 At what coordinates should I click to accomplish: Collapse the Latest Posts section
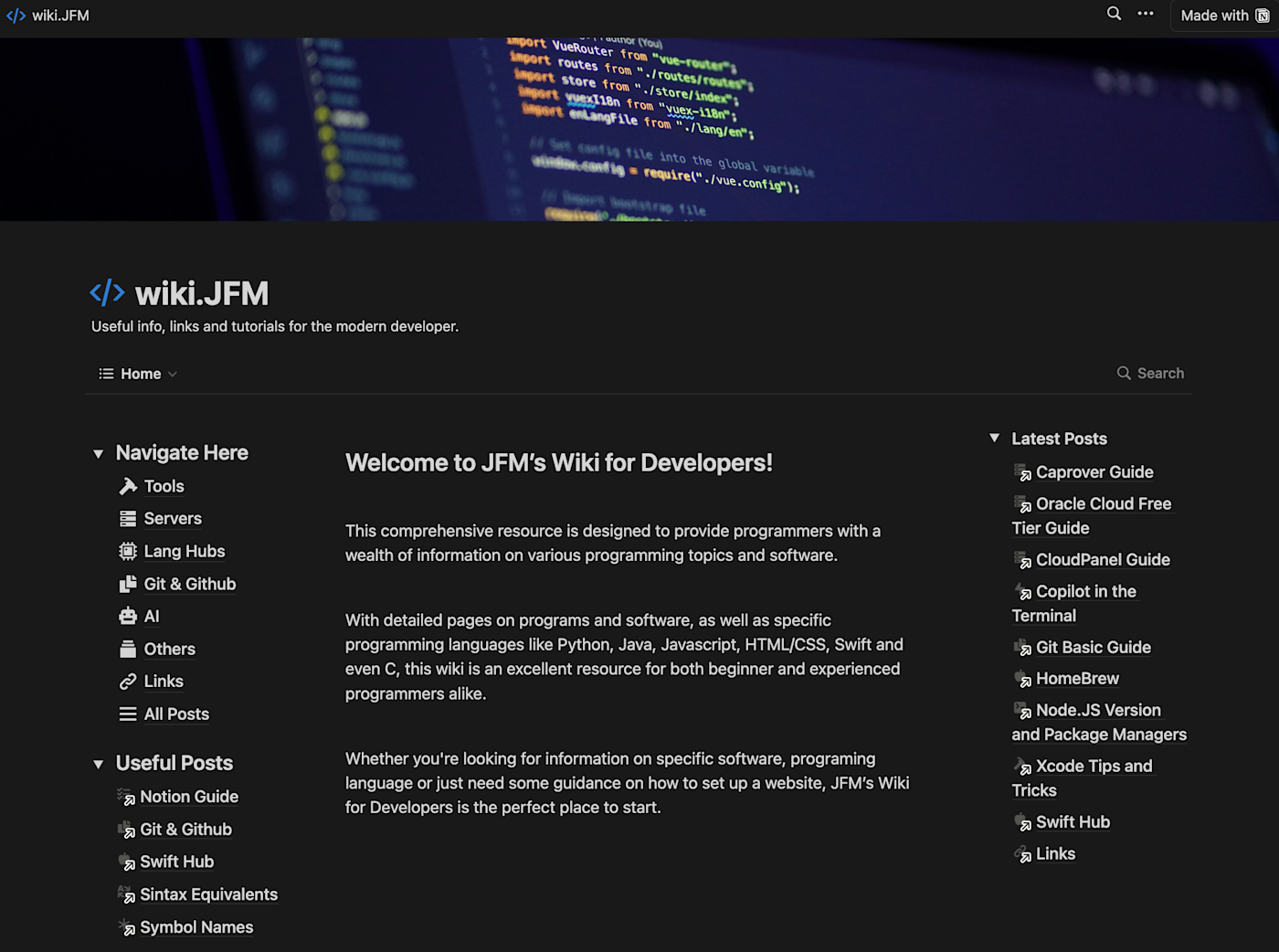(994, 439)
